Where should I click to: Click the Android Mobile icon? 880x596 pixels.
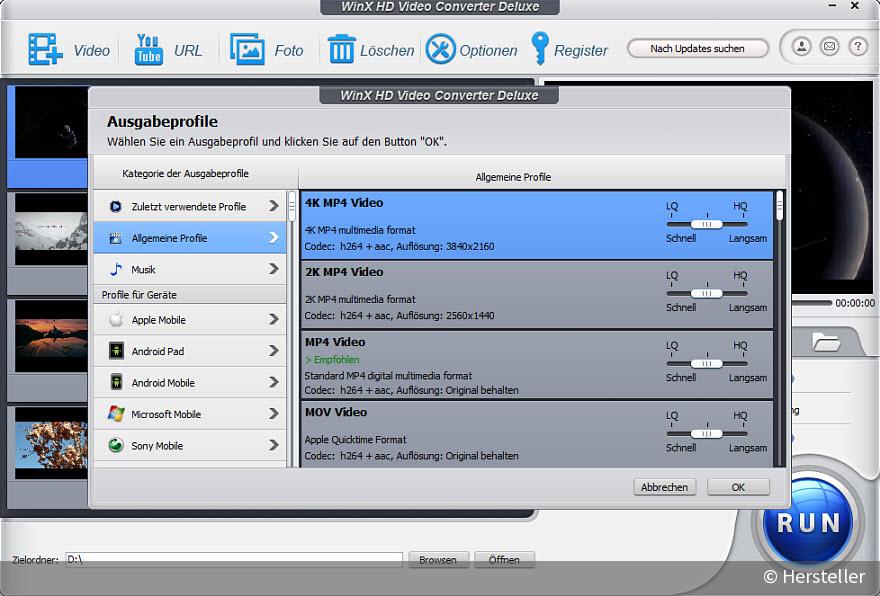point(116,383)
